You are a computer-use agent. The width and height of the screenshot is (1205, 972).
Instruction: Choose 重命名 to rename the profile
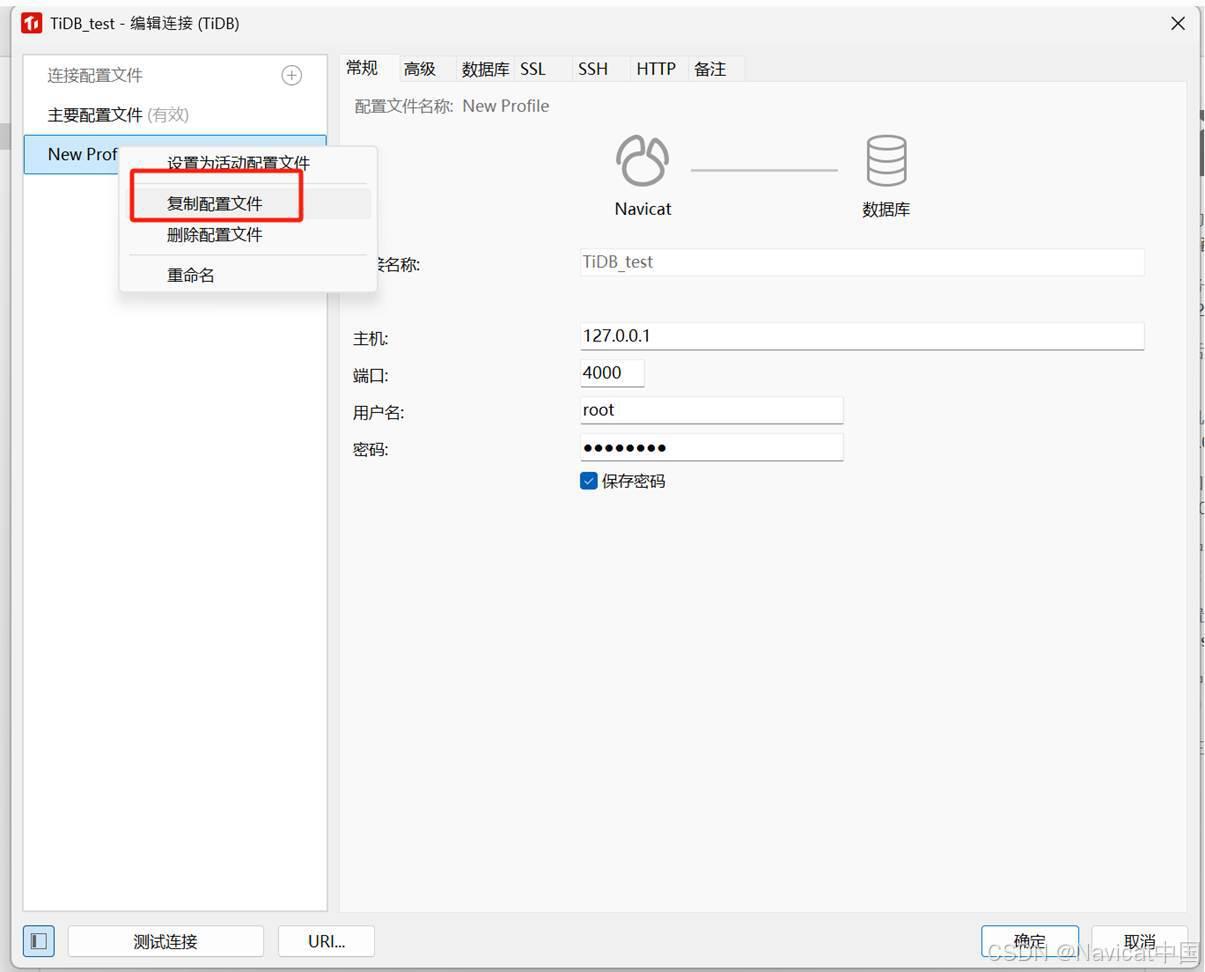pos(190,275)
